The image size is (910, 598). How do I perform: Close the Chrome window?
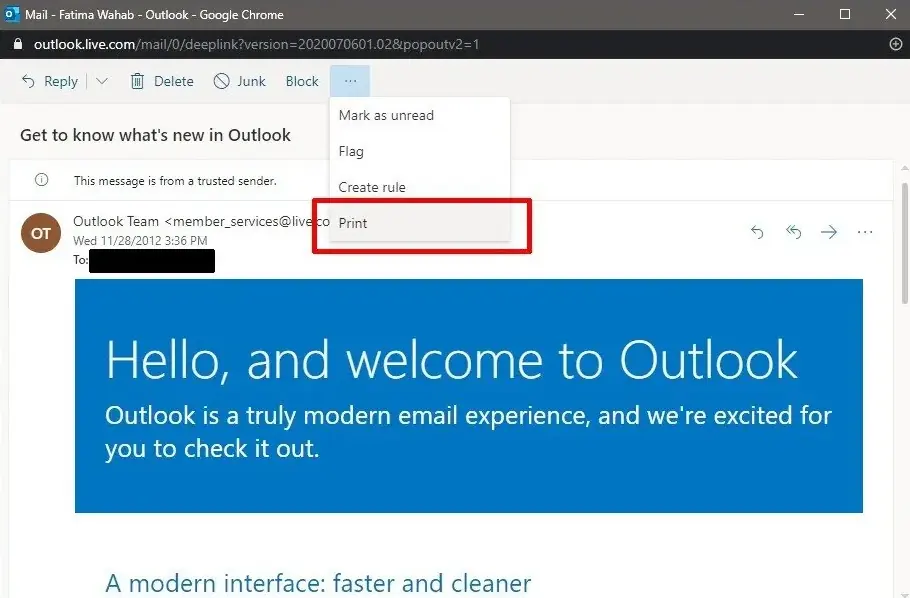[891, 15]
